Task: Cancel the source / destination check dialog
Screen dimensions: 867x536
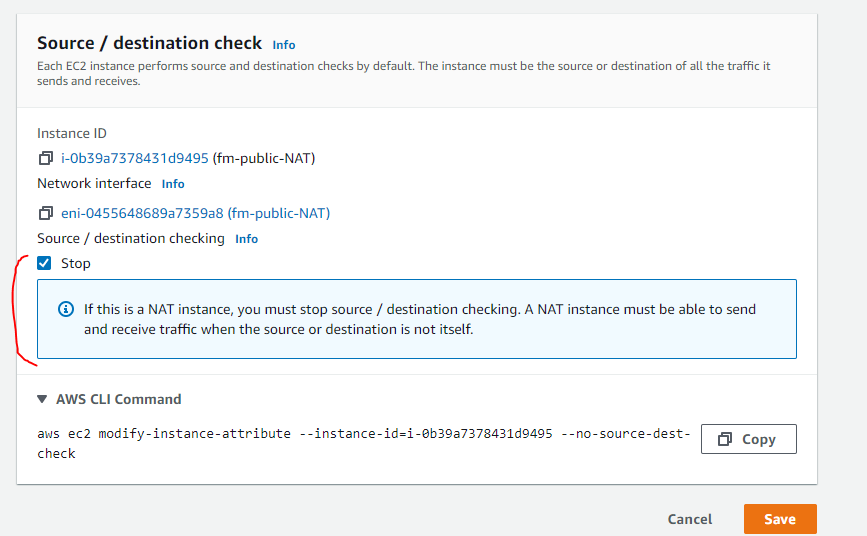Action: pyautogui.click(x=690, y=519)
